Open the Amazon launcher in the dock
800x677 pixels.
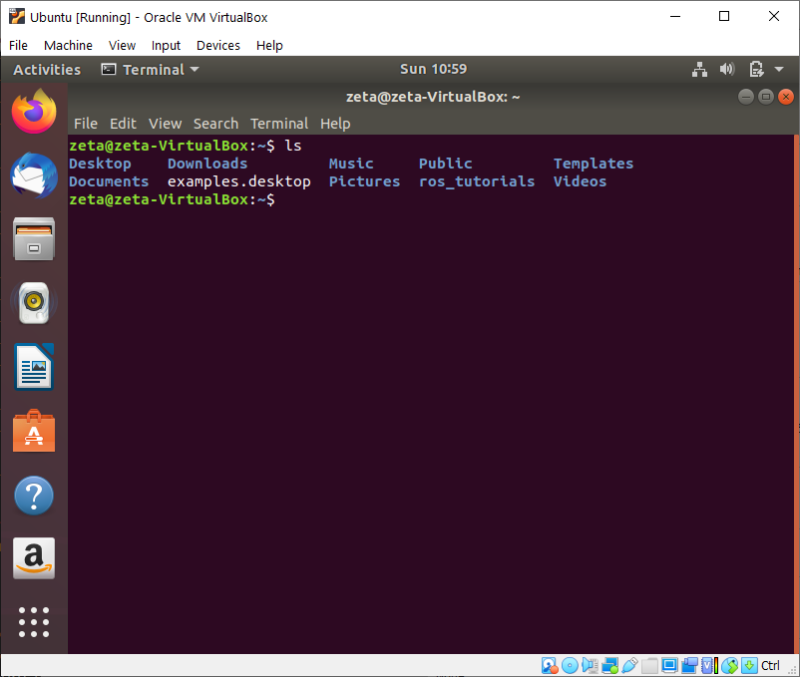point(33,558)
